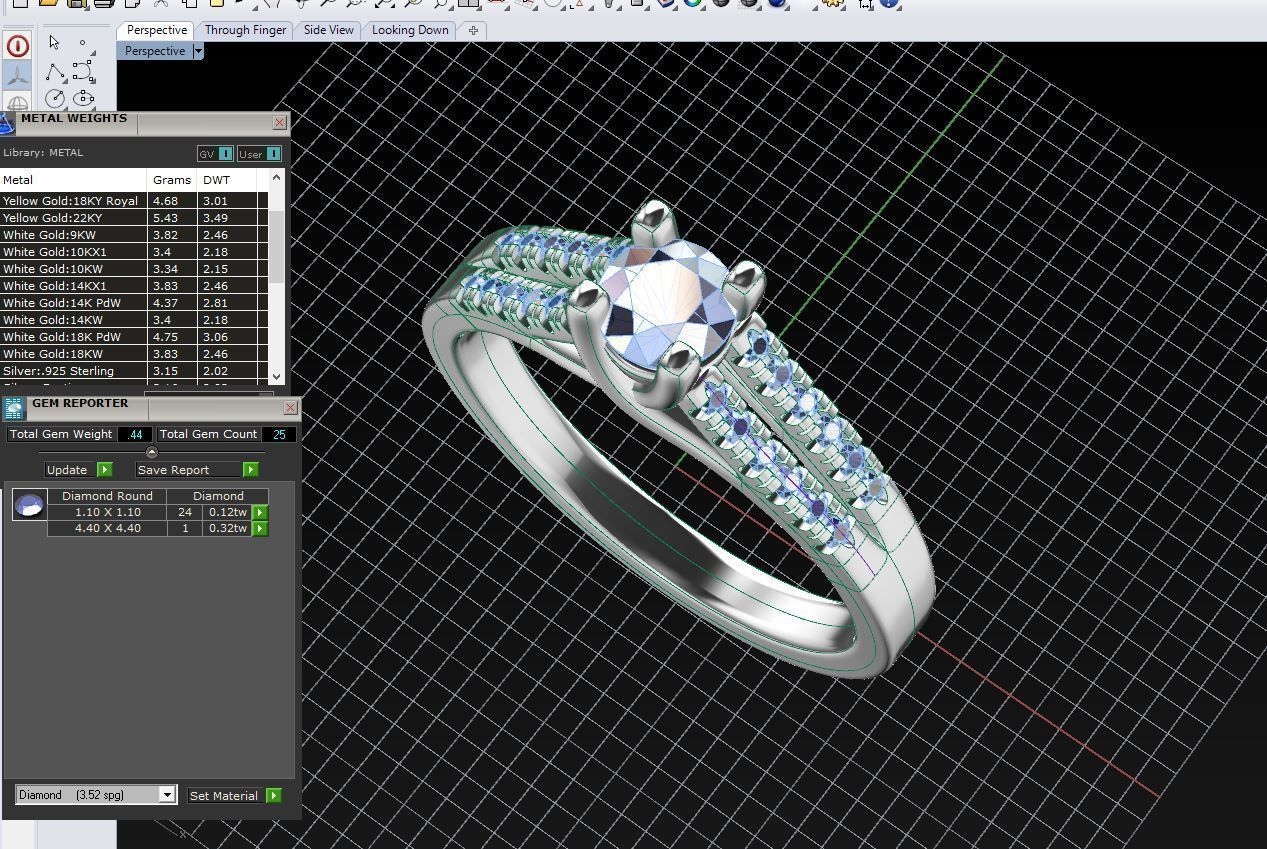Image resolution: width=1267 pixels, height=849 pixels.
Task: Click the red power icon in the sidebar
Action: click(x=17, y=46)
